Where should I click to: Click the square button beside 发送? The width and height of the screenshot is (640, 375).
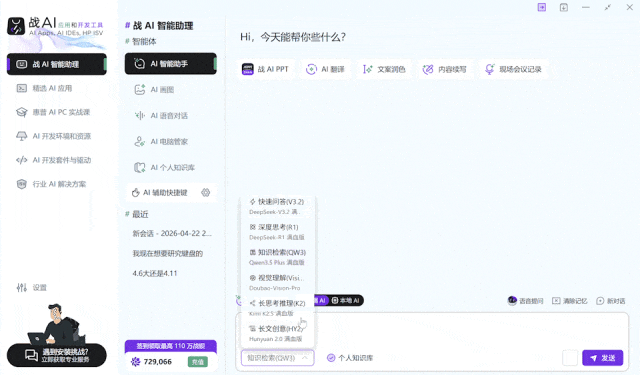570,358
